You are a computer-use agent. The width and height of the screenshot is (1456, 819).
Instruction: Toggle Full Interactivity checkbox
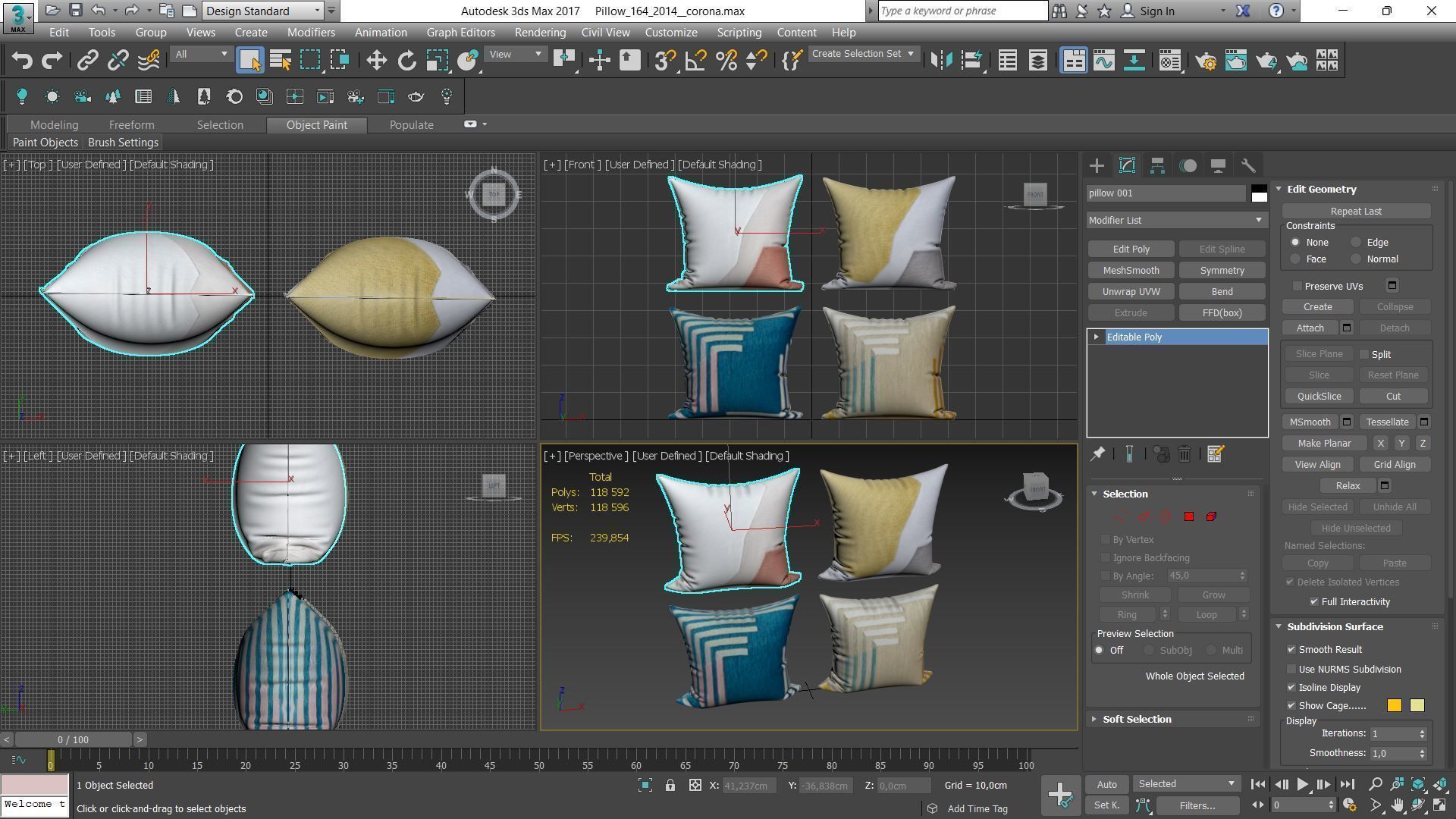(1314, 601)
